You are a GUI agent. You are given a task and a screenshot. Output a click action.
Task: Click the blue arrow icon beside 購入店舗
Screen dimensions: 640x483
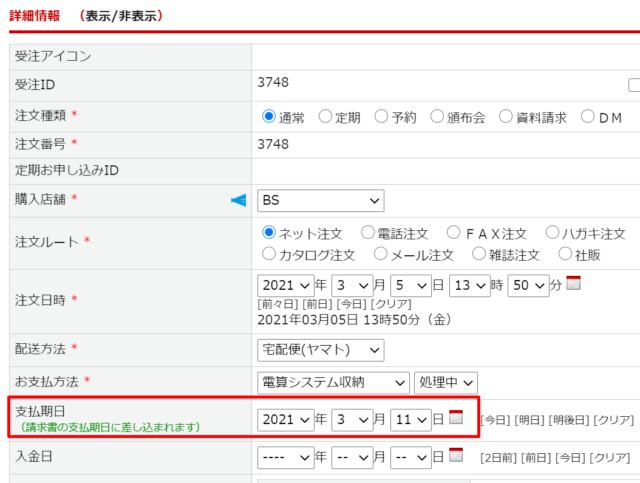(x=239, y=200)
